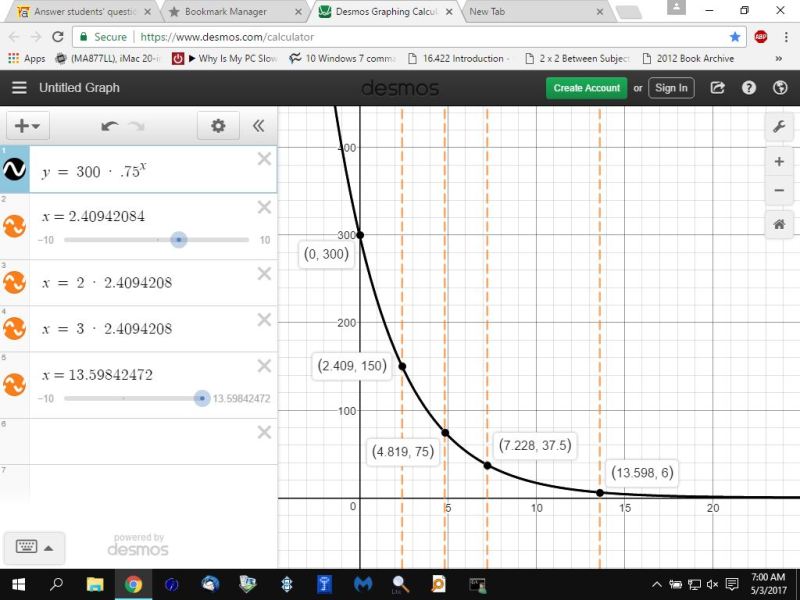Open File Explorer from the taskbar
800x600 pixels.
point(95,584)
